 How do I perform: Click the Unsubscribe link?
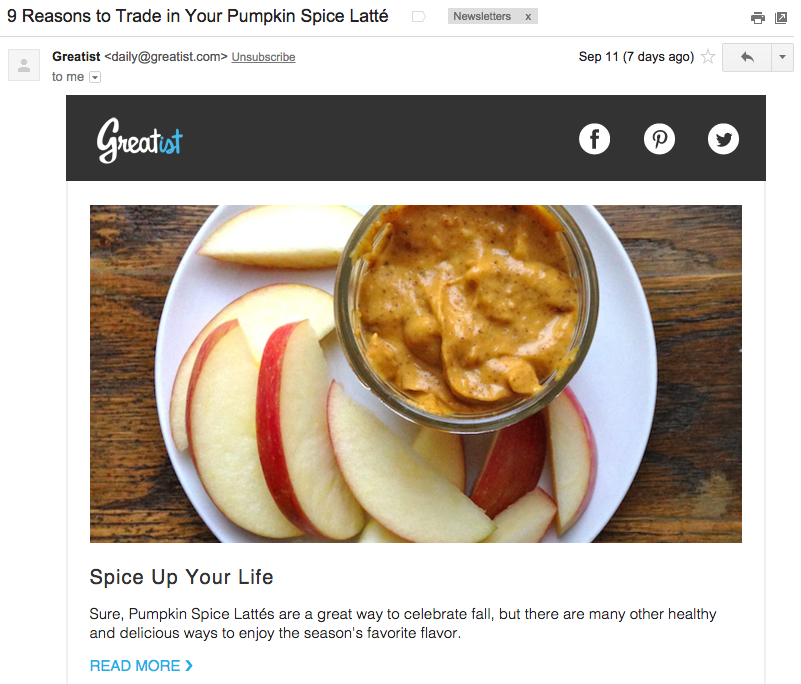pos(264,57)
